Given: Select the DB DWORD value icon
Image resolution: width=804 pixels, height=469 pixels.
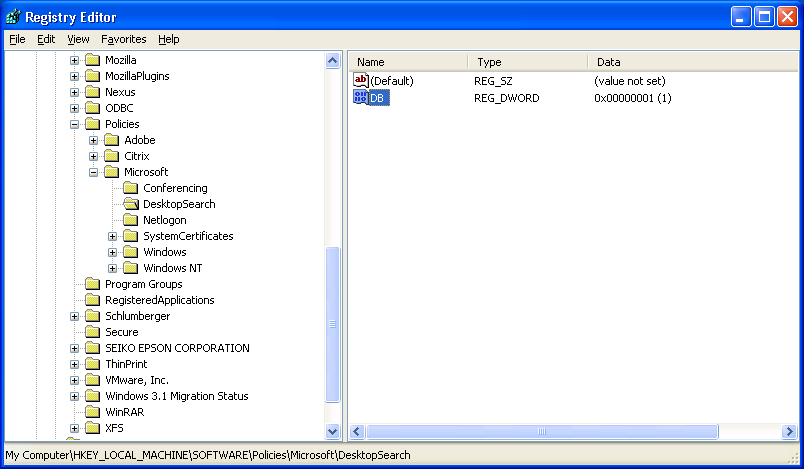Looking at the screenshot, I should coord(360,97).
